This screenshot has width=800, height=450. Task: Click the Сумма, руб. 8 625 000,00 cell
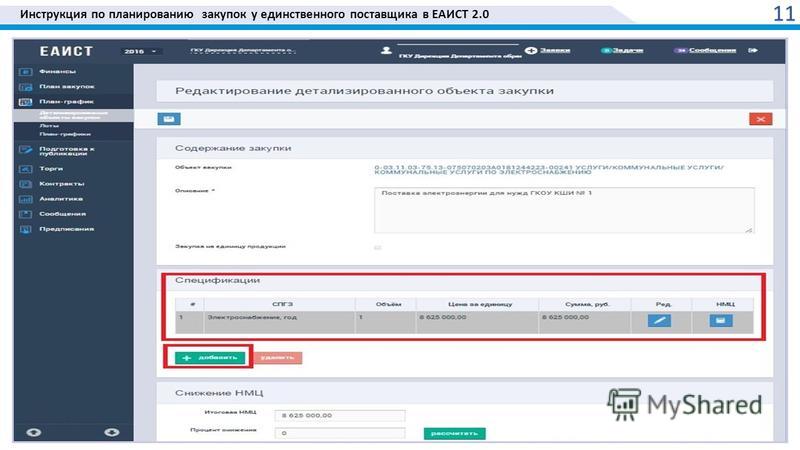click(585, 322)
